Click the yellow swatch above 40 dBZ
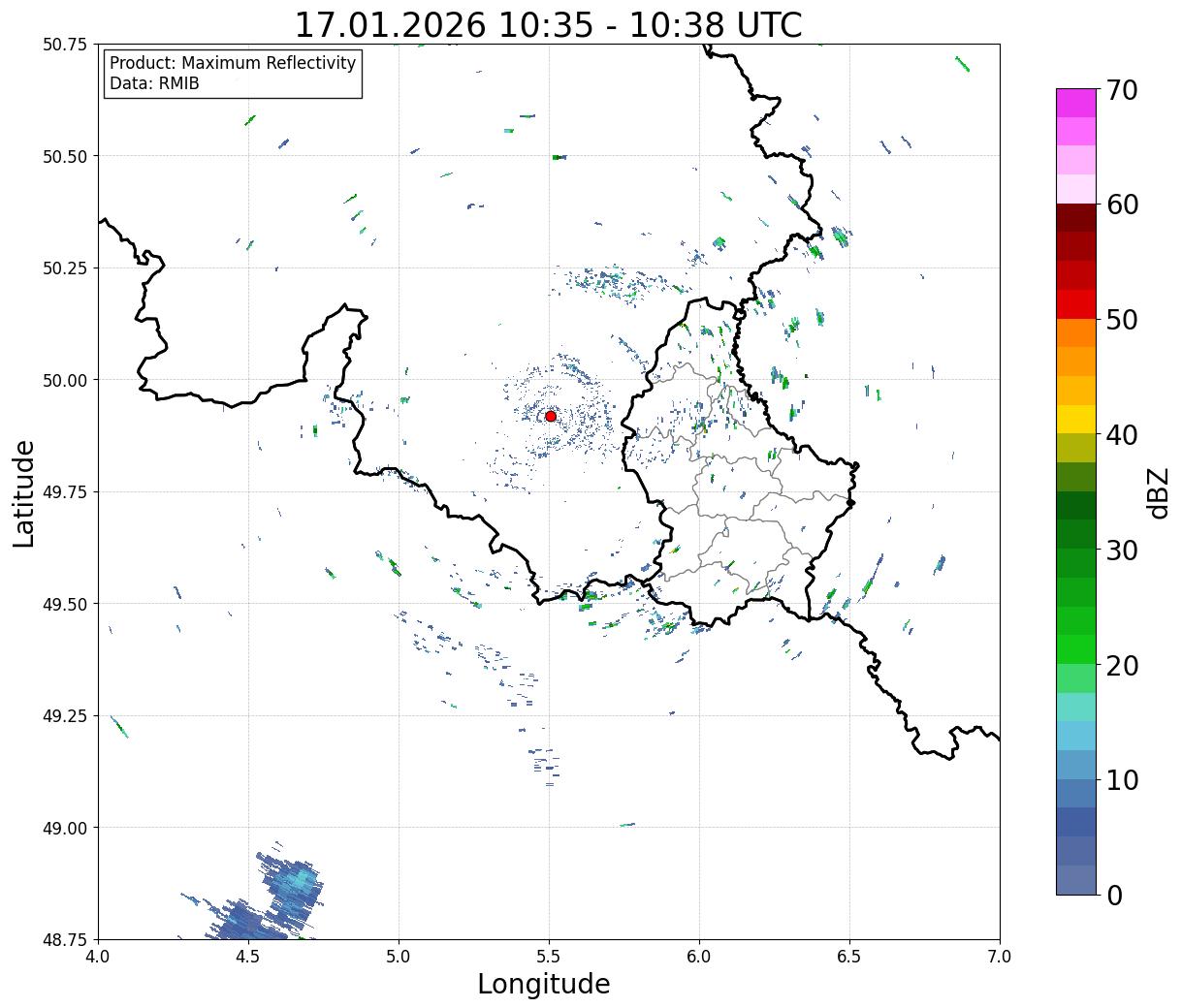1182x1008 pixels. [x=1076, y=420]
